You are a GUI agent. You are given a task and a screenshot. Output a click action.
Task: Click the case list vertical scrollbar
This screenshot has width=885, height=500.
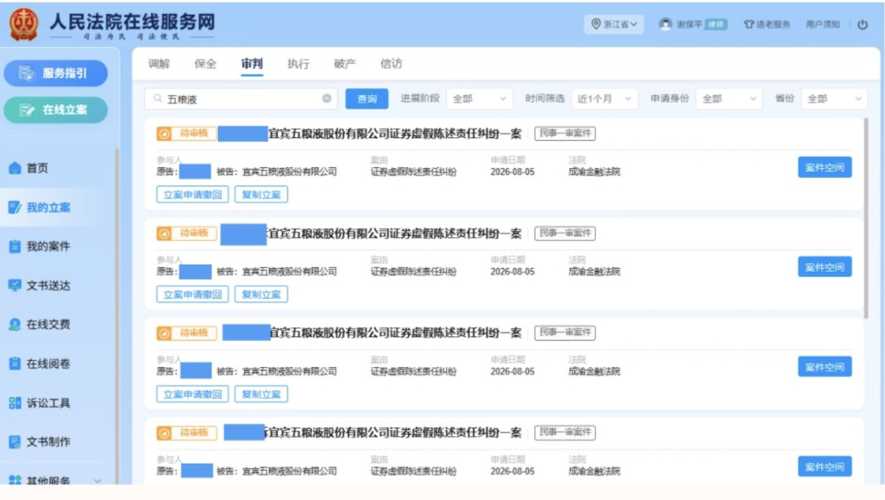coord(865,218)
